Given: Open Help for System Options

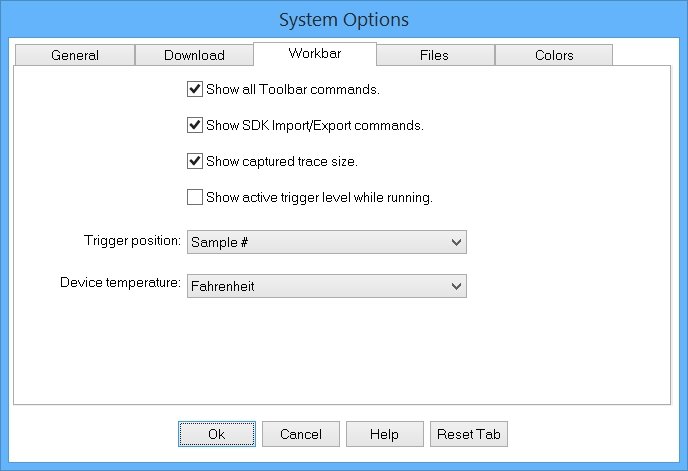Looking at the screenshot, I should pos(385,434).
